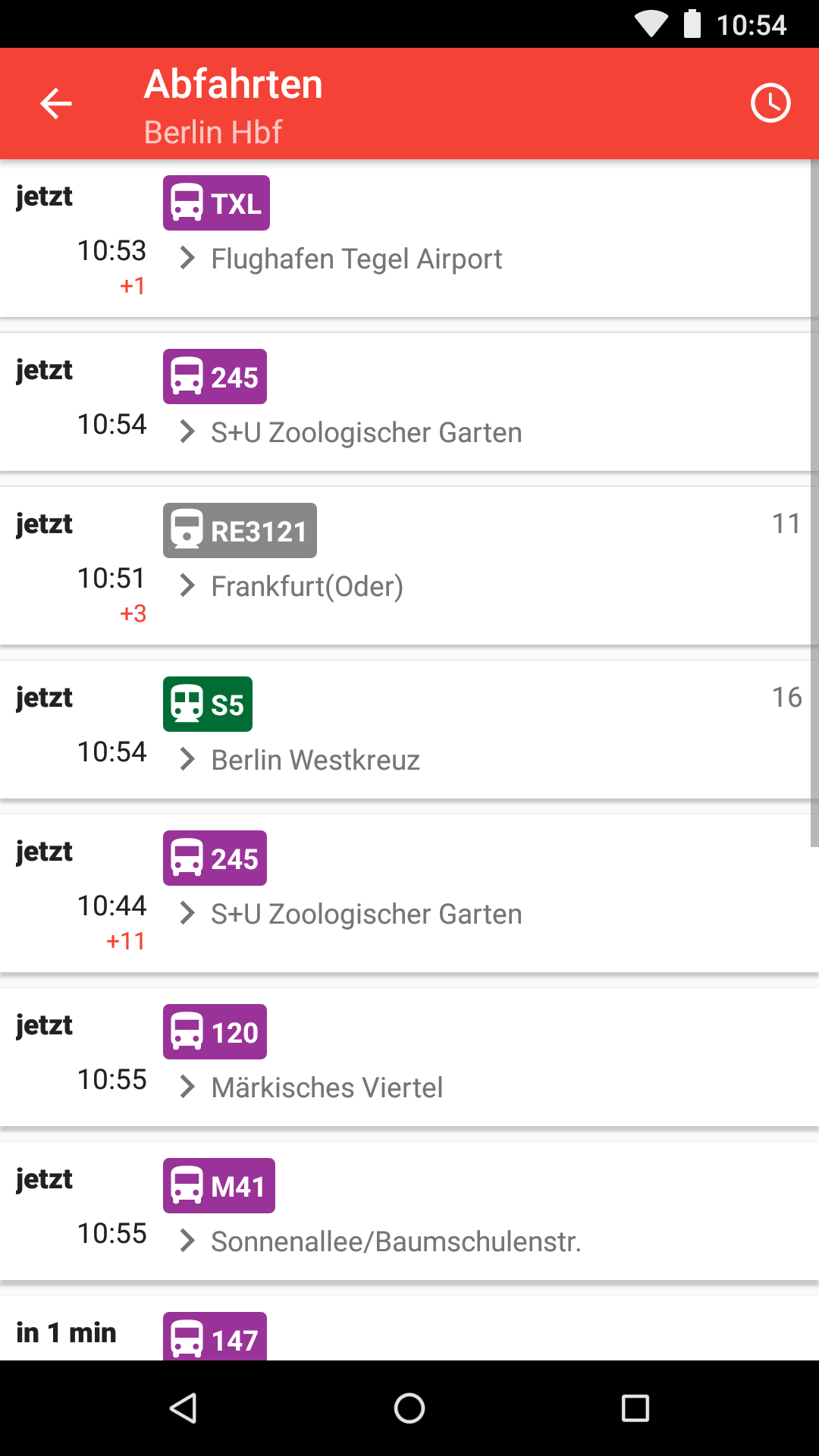This screenshot has width=819, height=1456.
Task: Tap the back arrow in header
Action: point(55,103)
